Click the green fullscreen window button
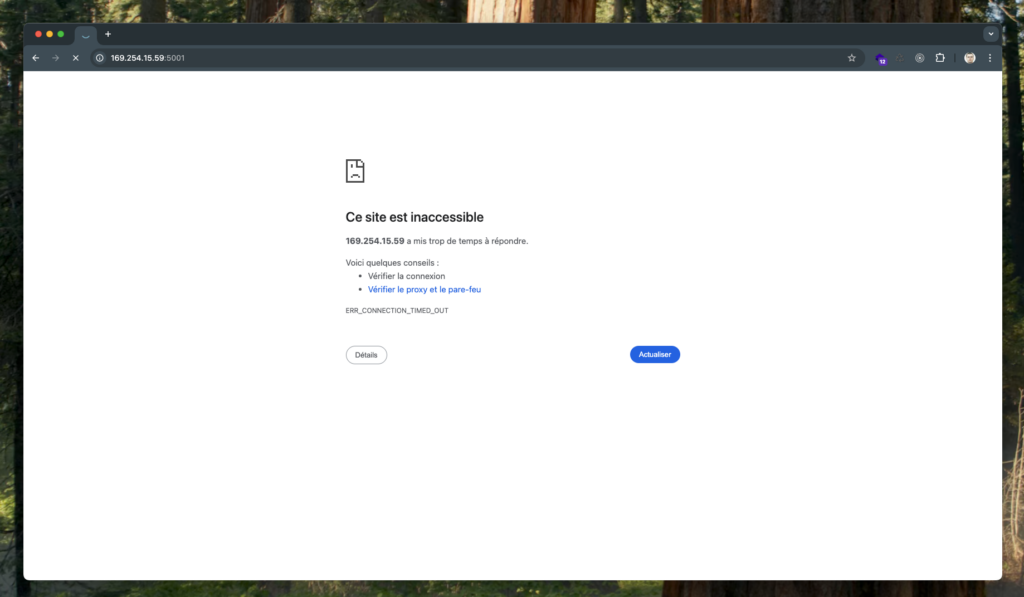Screen dimensions: 1024x597 tap(61, 34)
